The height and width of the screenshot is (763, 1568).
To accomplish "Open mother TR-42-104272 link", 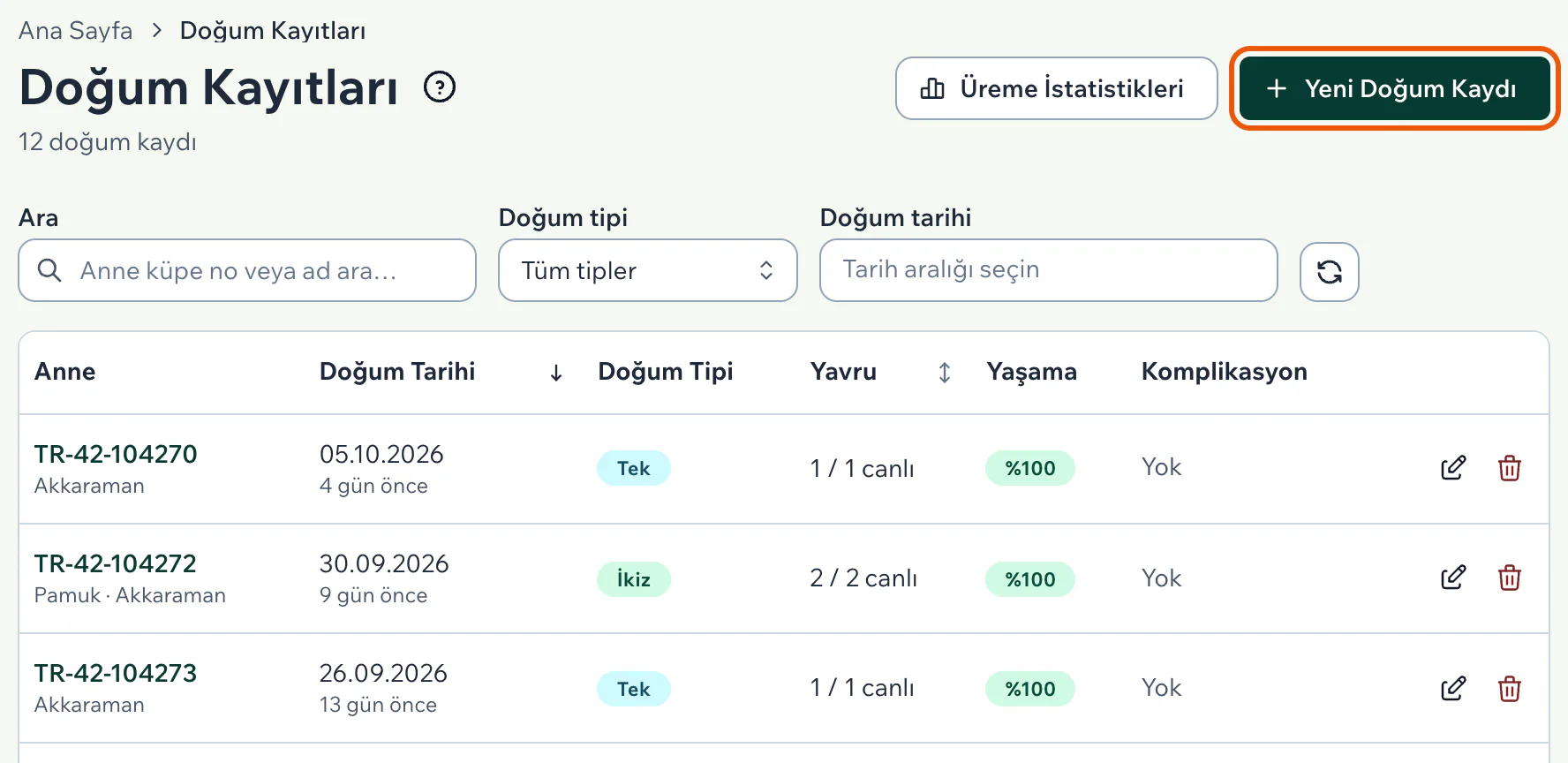I will click(x=116, y=563).
